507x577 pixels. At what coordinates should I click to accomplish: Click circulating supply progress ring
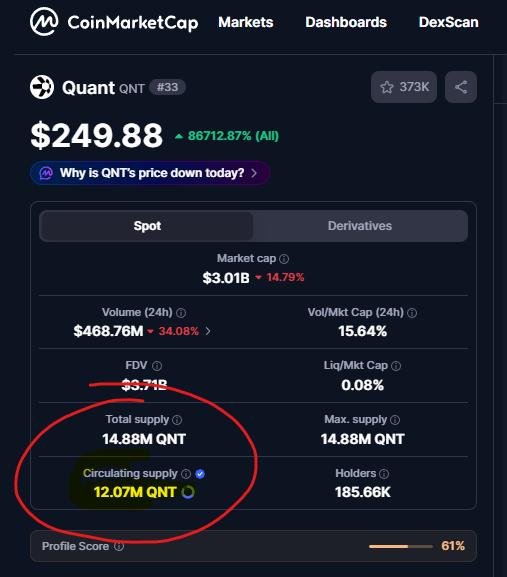pyautogui.click(x=188, y=492)
